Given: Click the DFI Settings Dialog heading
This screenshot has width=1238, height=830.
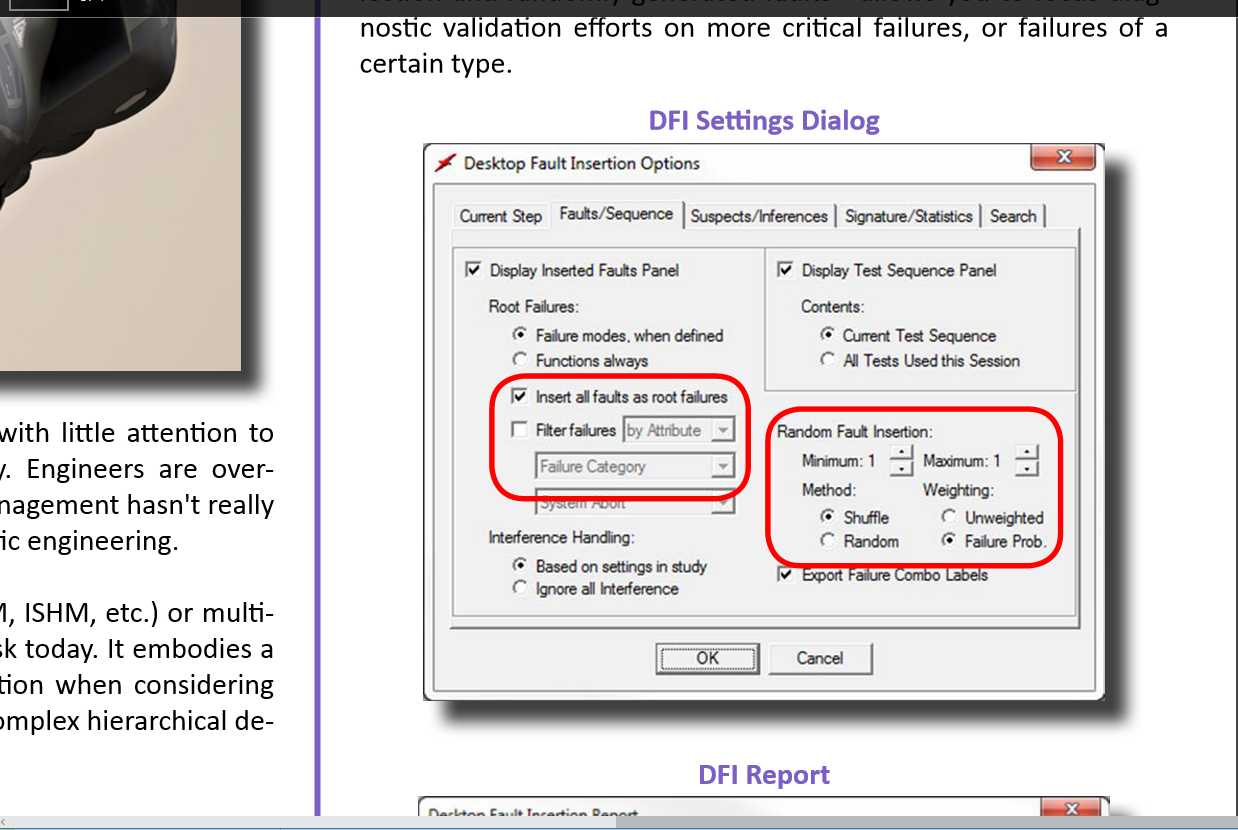Looking at the screenshot, I should pos(764,120).
